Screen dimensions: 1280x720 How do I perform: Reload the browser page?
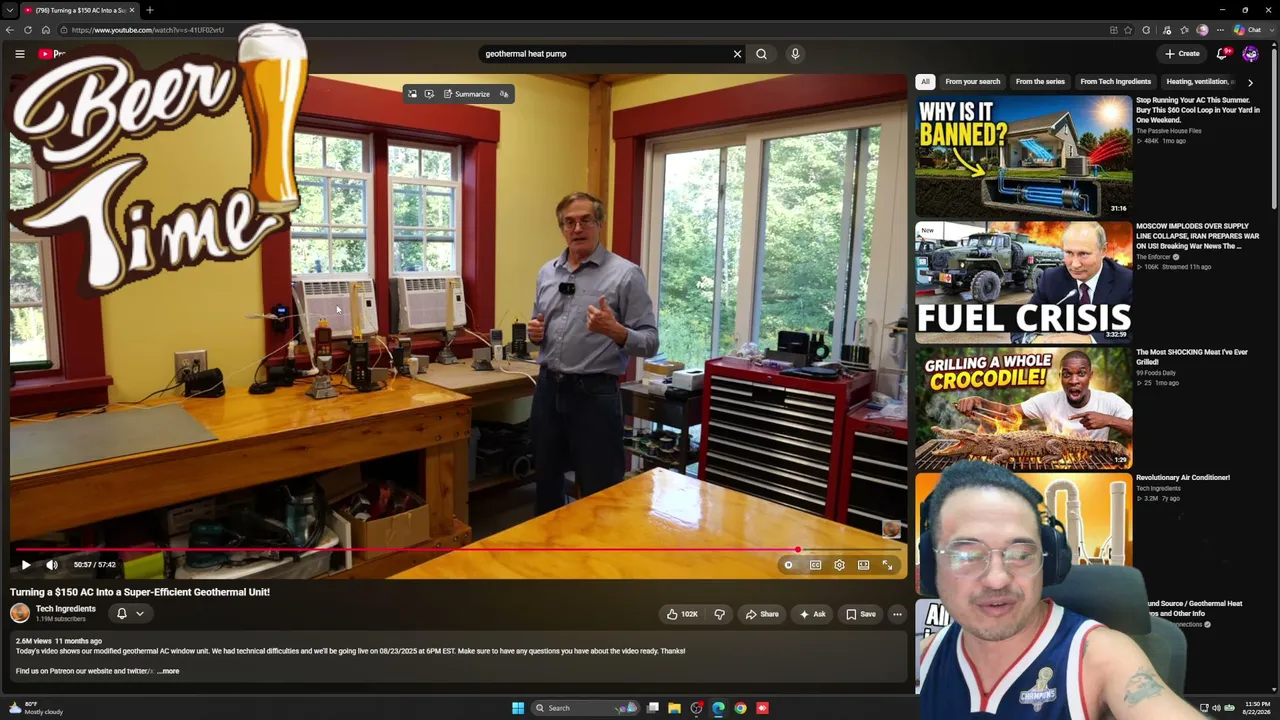tap(28, 30)
